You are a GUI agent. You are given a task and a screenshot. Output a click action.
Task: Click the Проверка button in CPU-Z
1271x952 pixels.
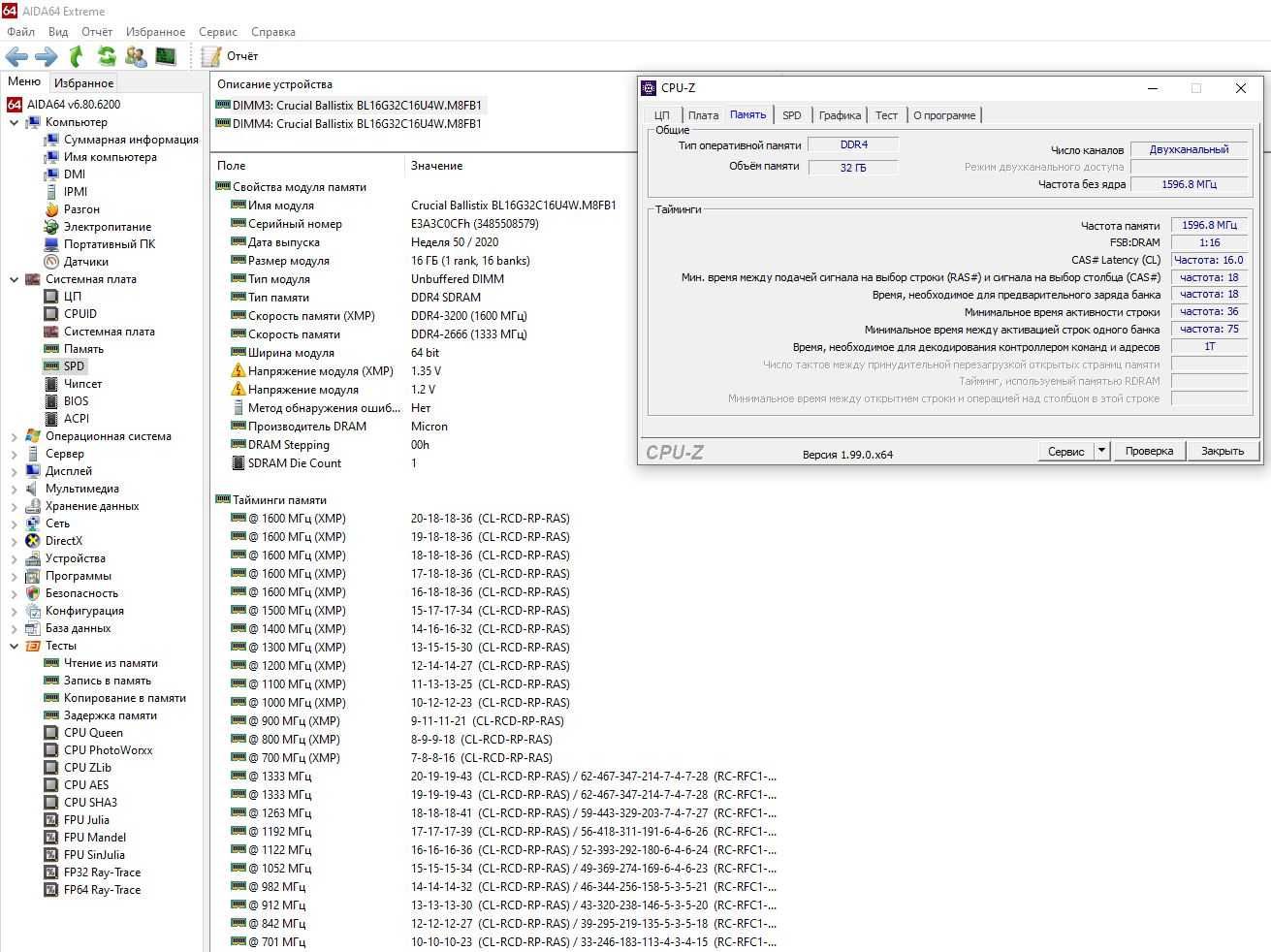(1149, 451)
